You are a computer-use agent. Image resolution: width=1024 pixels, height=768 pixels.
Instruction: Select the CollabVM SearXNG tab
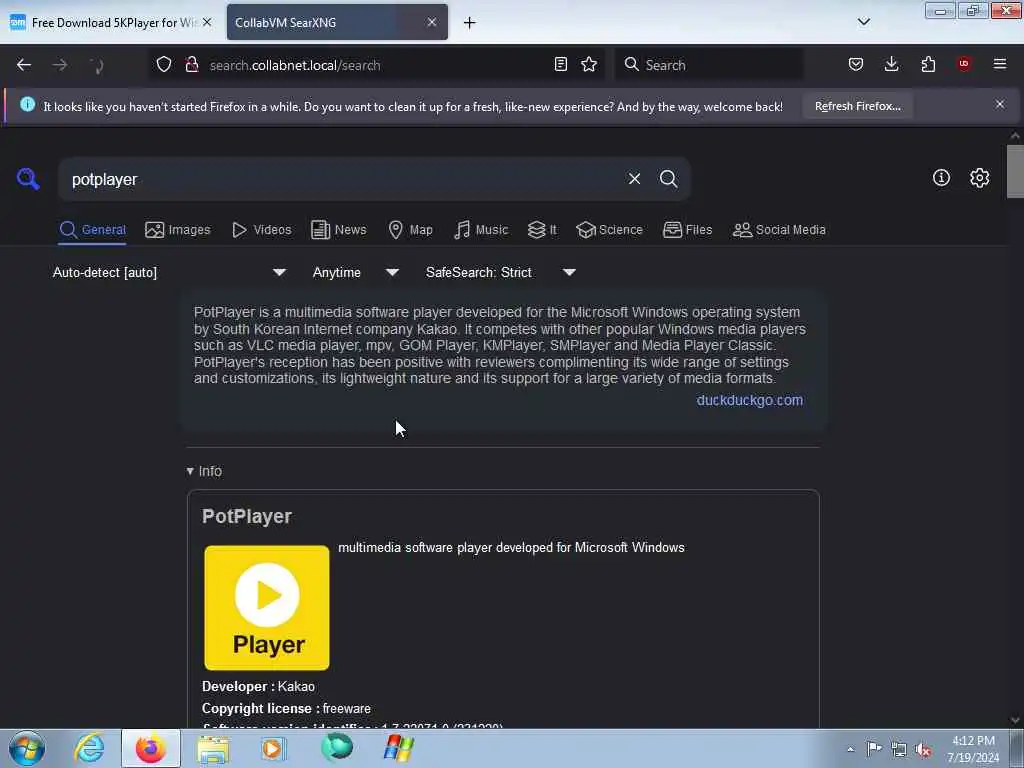pos(337,22)
